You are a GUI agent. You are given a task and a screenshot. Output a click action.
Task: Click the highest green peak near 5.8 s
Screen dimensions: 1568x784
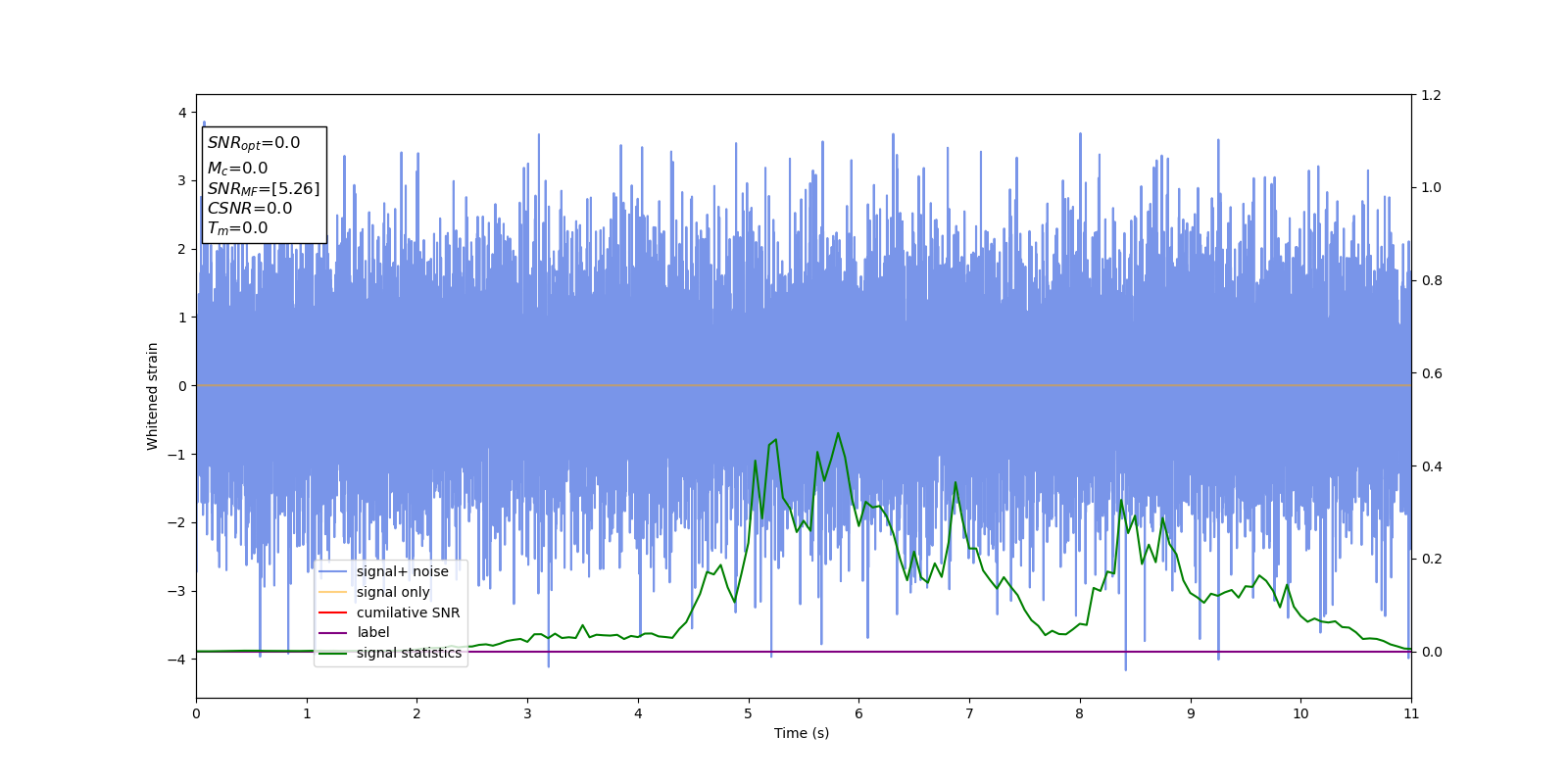[x=838, y=433]
